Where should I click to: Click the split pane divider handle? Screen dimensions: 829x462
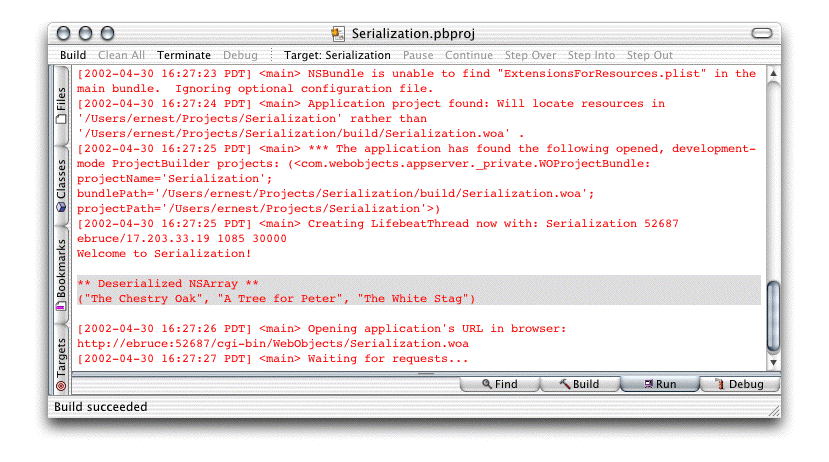(426, 374)
